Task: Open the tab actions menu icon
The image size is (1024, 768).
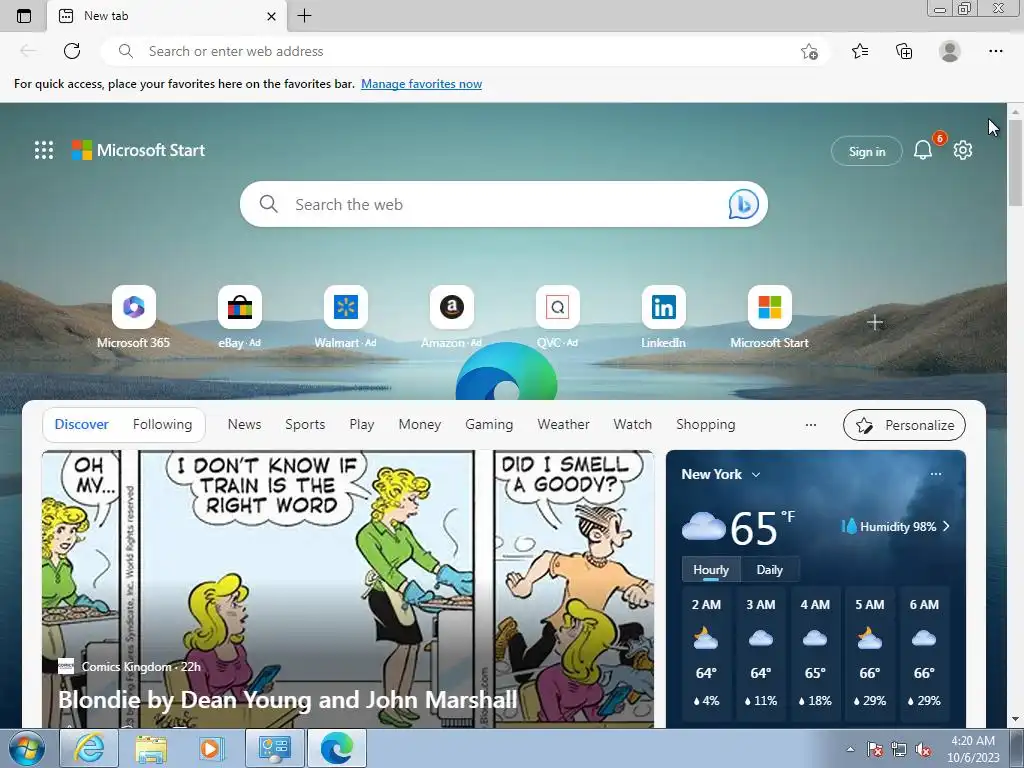Action: 24,16
